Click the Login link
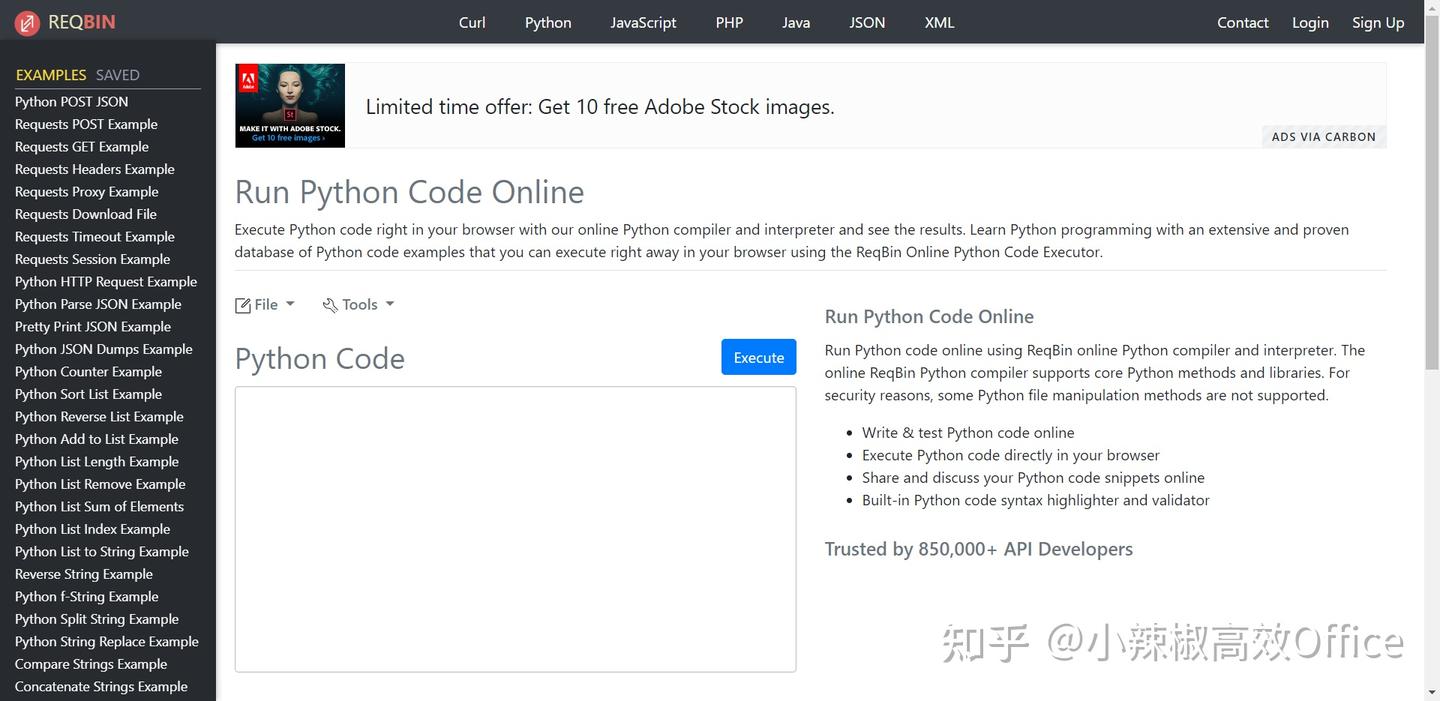This screenshot has width=1440, height=701. coord(1310,21)
